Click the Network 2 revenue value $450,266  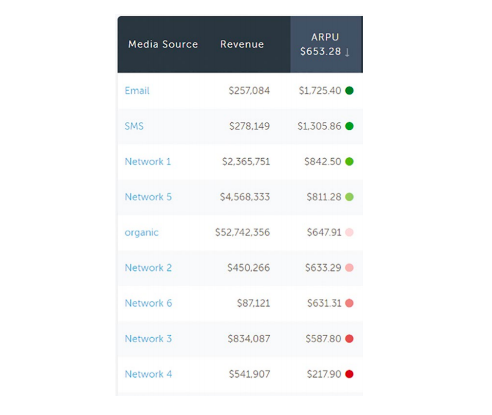pos(249,268)
